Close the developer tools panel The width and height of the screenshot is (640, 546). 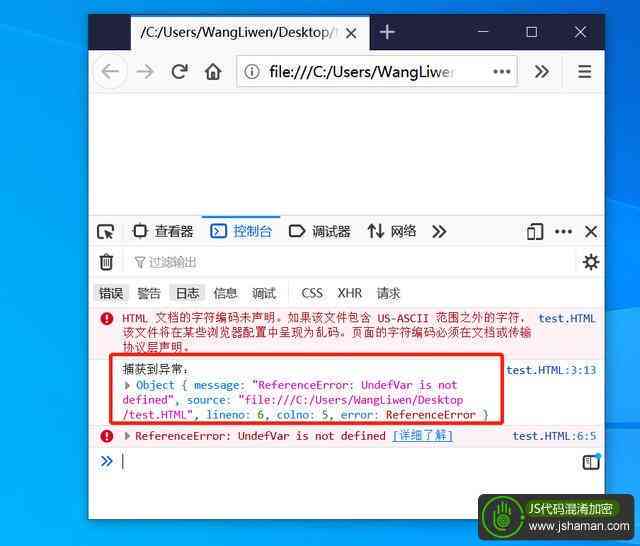[x=591, y=232]
